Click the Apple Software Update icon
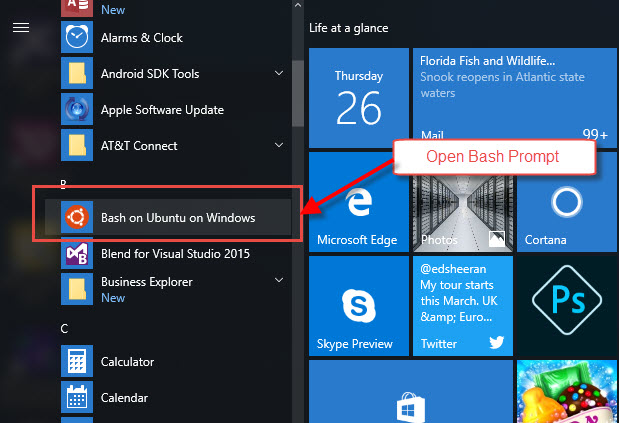Screen dimensions: 619x423 77,109
